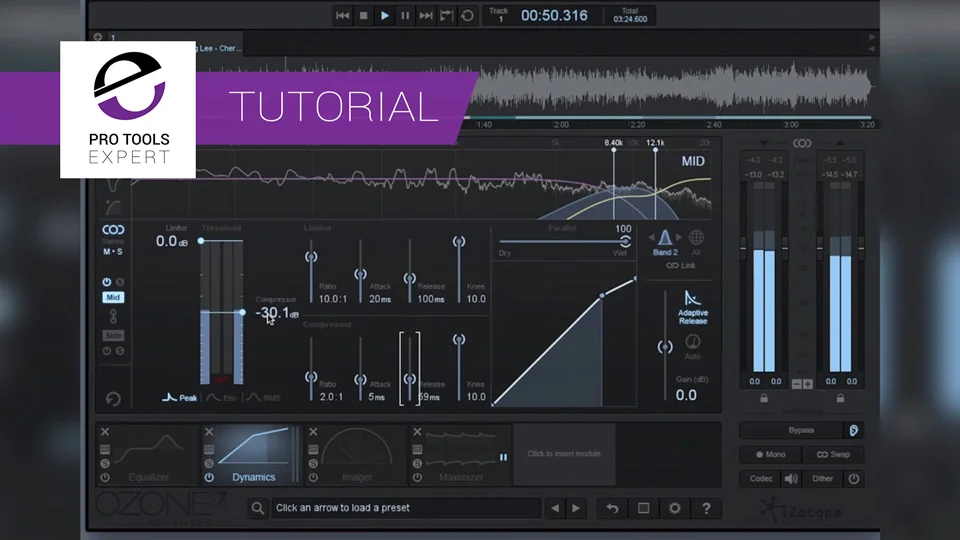Click the Limiter Ratio slider knob

pyautogui.click(x=311, y=257)
